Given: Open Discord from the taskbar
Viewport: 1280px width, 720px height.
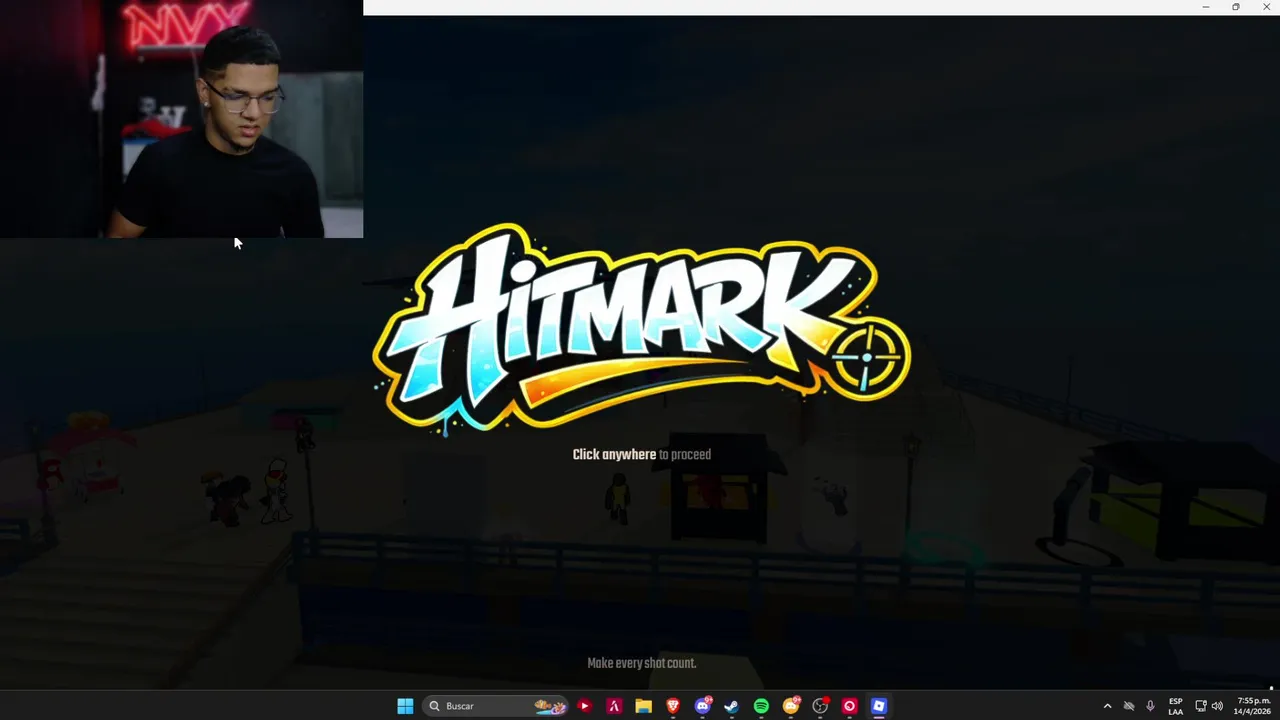Looking at the screenshot, I should 702,706.
